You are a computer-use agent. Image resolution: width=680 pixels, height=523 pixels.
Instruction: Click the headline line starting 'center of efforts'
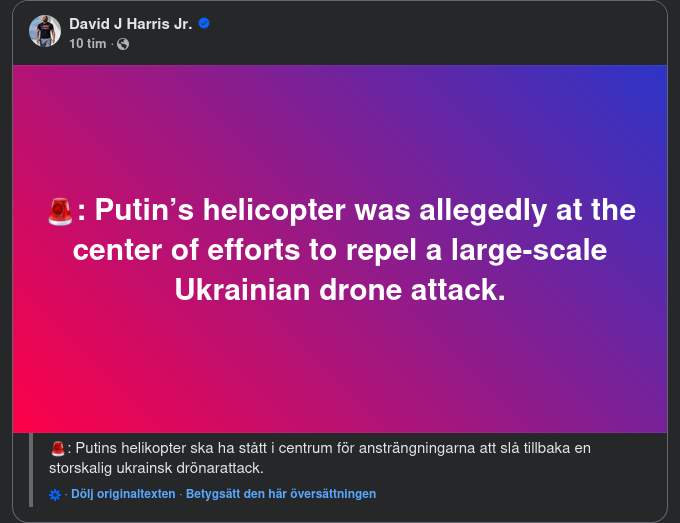click(x=340, y=250)
